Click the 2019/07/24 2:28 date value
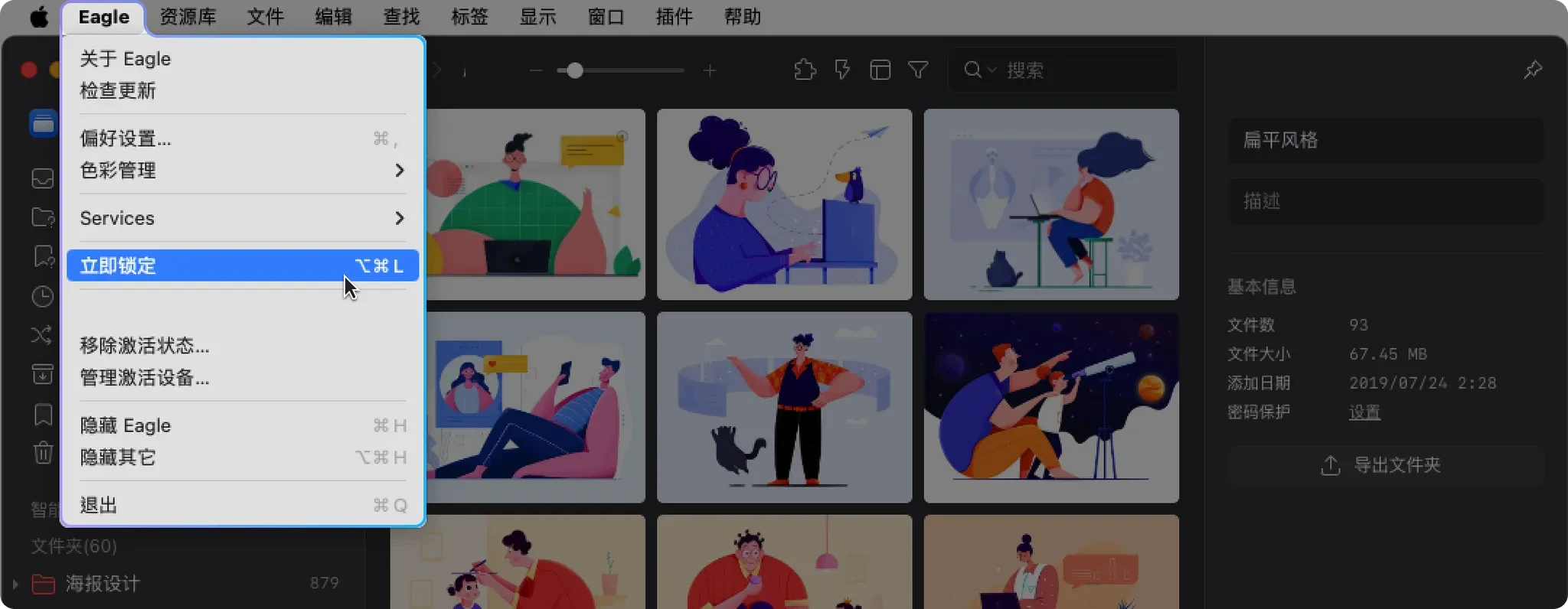This screenshot has height=609, width=1568. [1423, 383]
